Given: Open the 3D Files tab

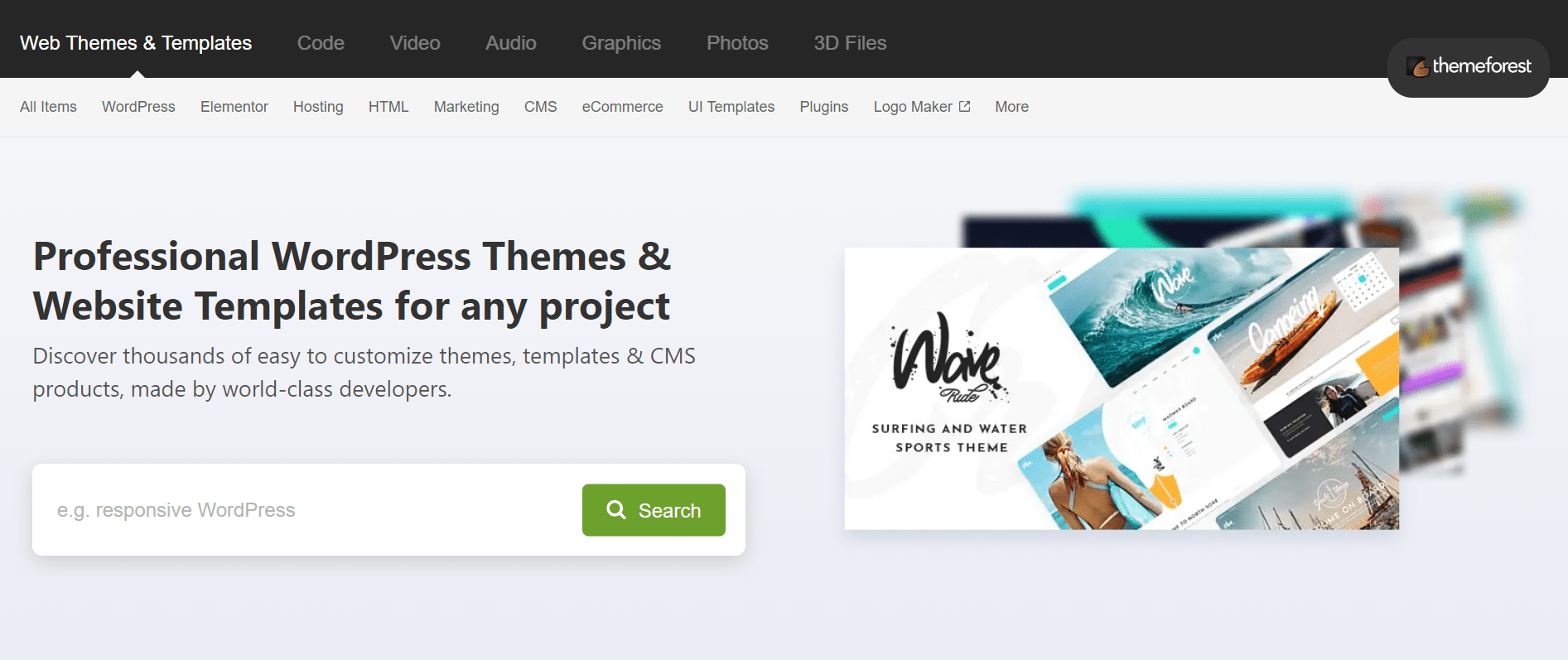Looking at the screenshot, I should coord(850,43).
